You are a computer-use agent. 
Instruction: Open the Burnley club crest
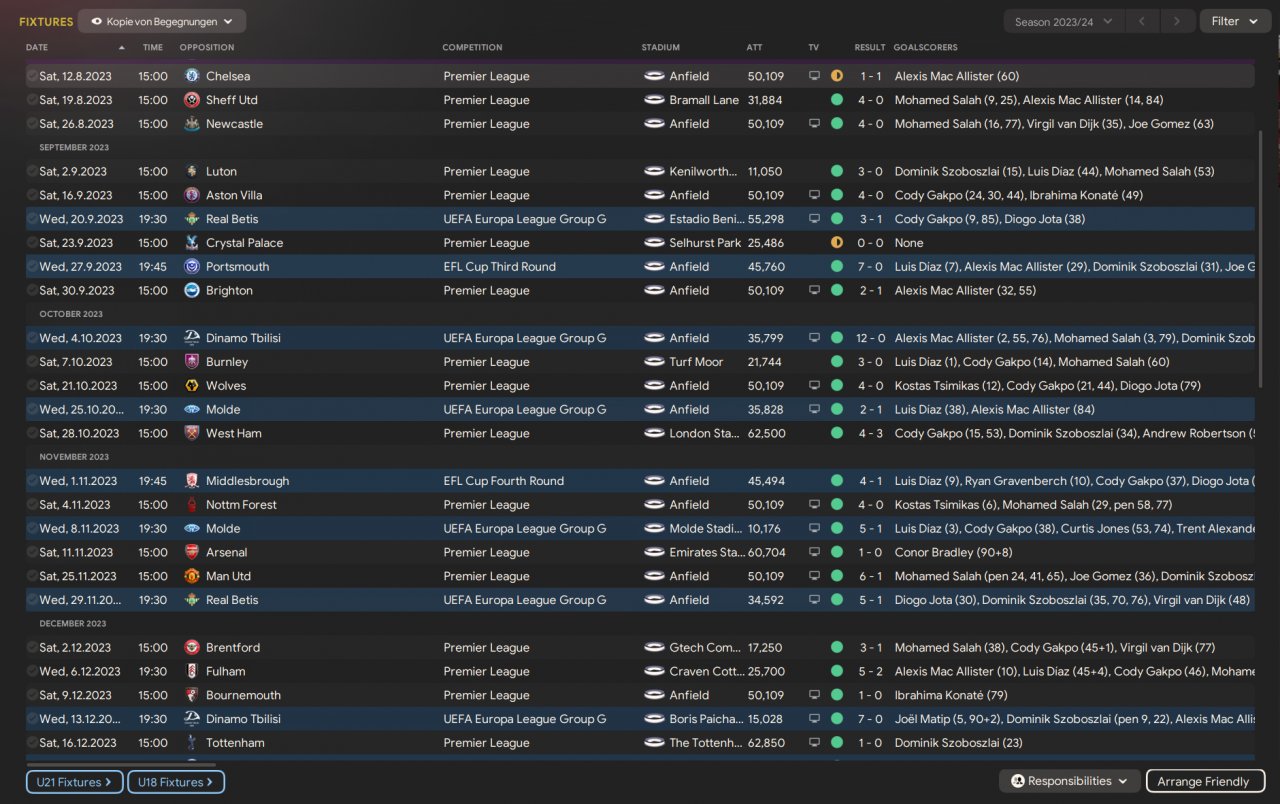[192, 362]
